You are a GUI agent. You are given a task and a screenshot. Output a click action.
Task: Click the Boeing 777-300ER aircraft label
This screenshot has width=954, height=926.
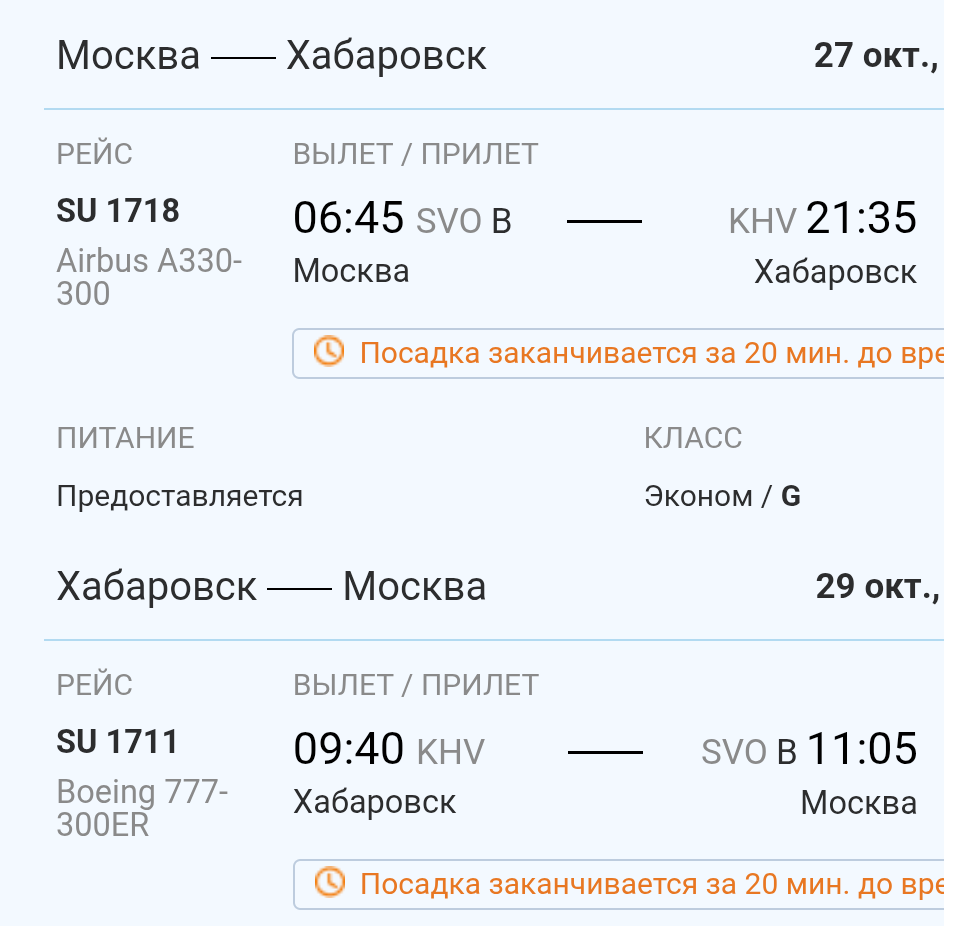click(x=142, y=808)
